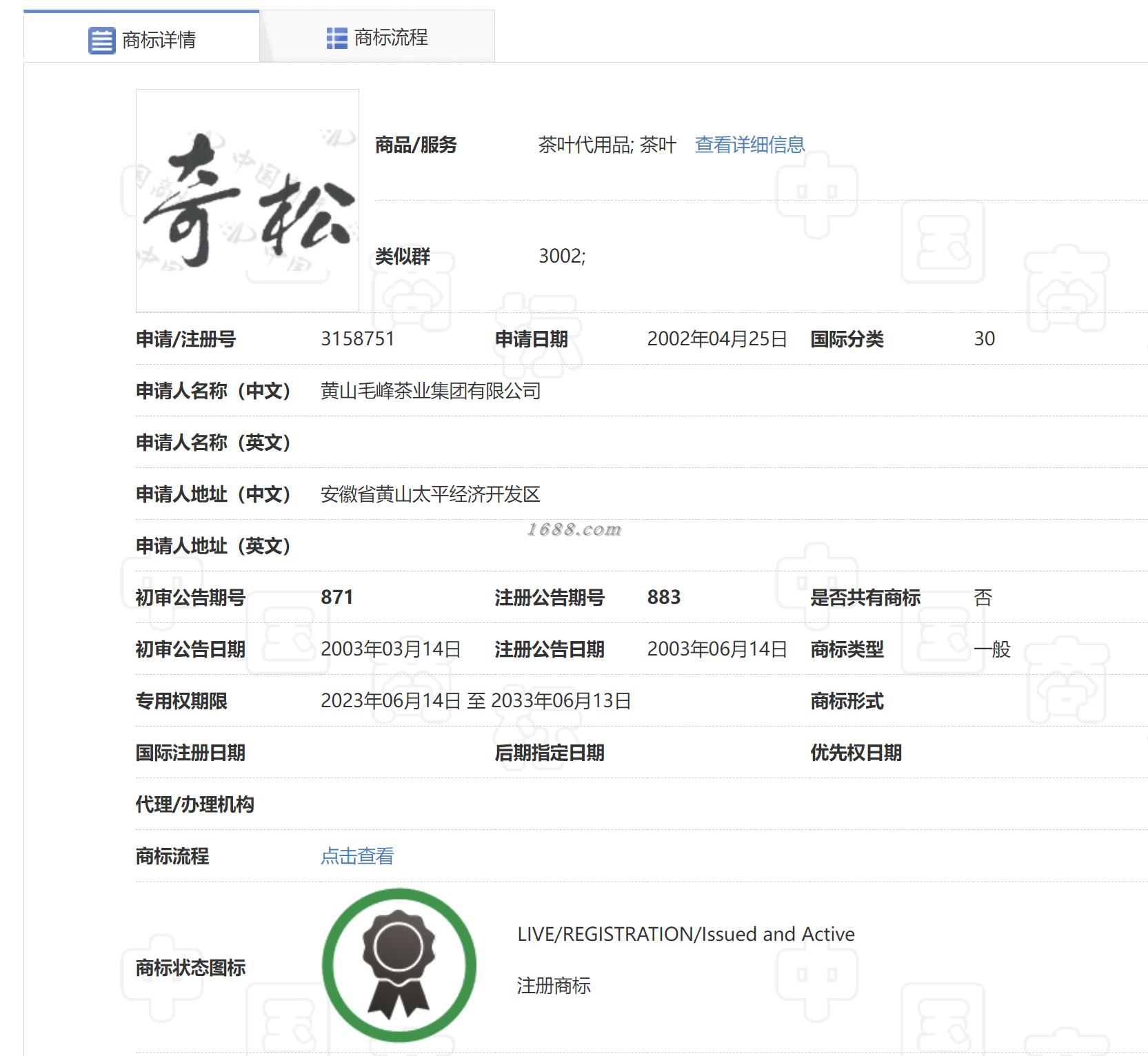
Task: Click the 优先权日期 label
Action: [x=856, y=753]
